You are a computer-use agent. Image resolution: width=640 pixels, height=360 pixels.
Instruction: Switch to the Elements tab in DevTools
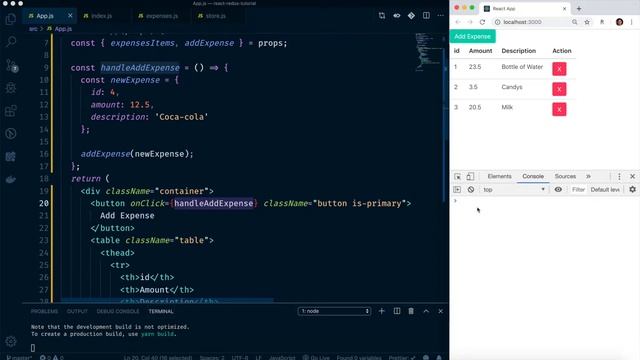499,176
